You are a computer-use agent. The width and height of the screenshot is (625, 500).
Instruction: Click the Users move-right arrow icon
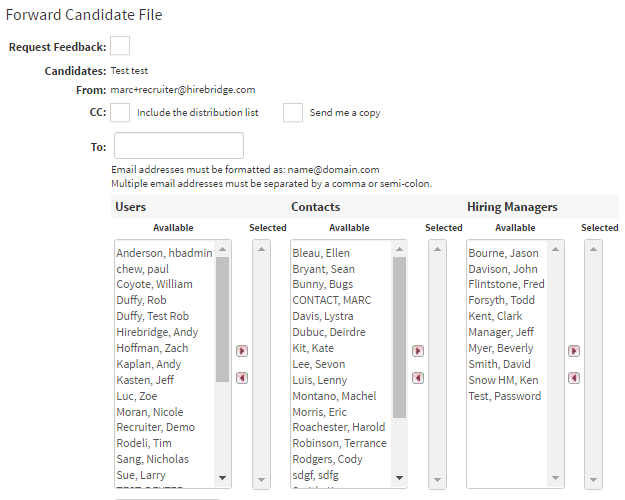tap(241, 351)
